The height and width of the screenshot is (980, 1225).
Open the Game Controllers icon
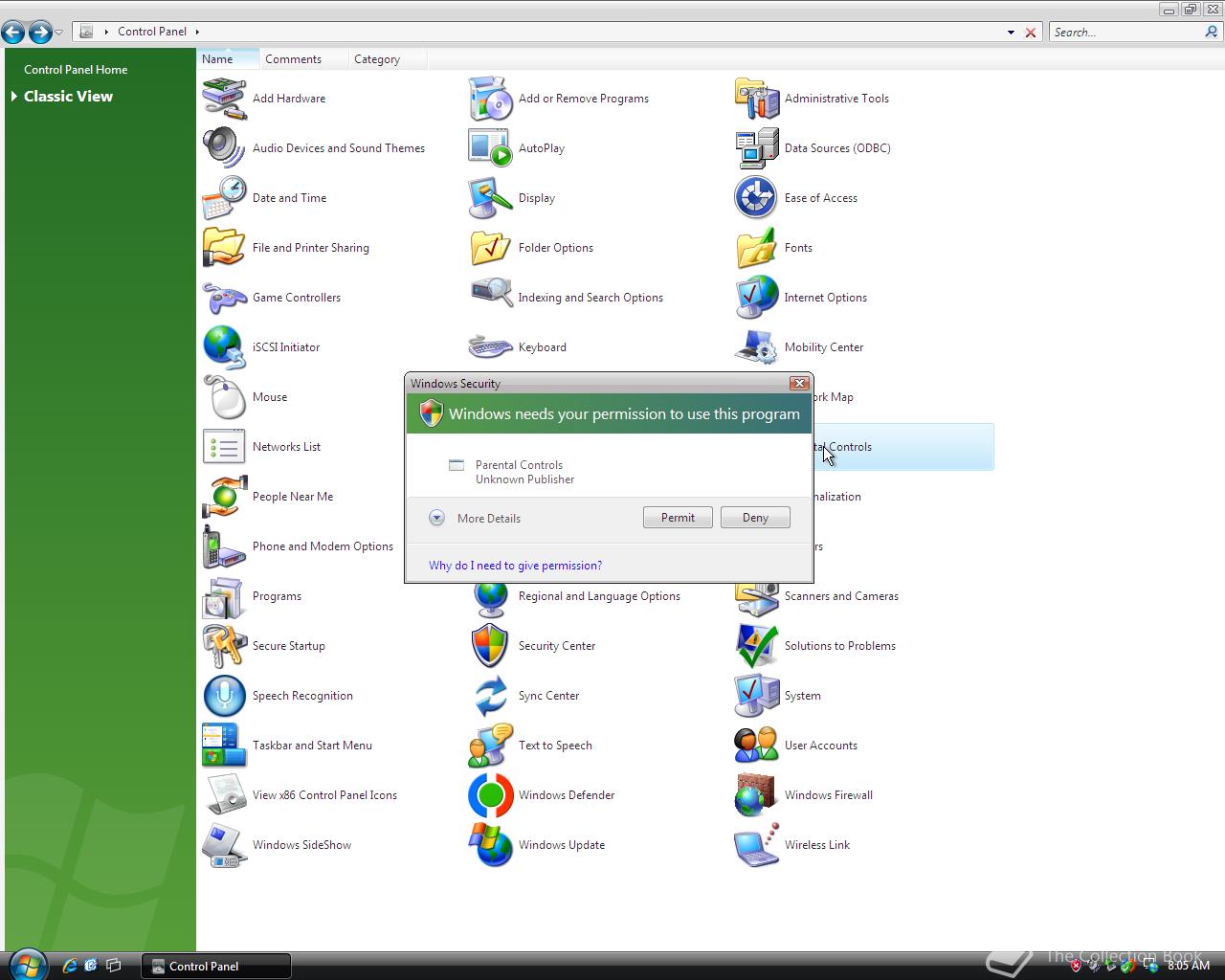[225, 298]
